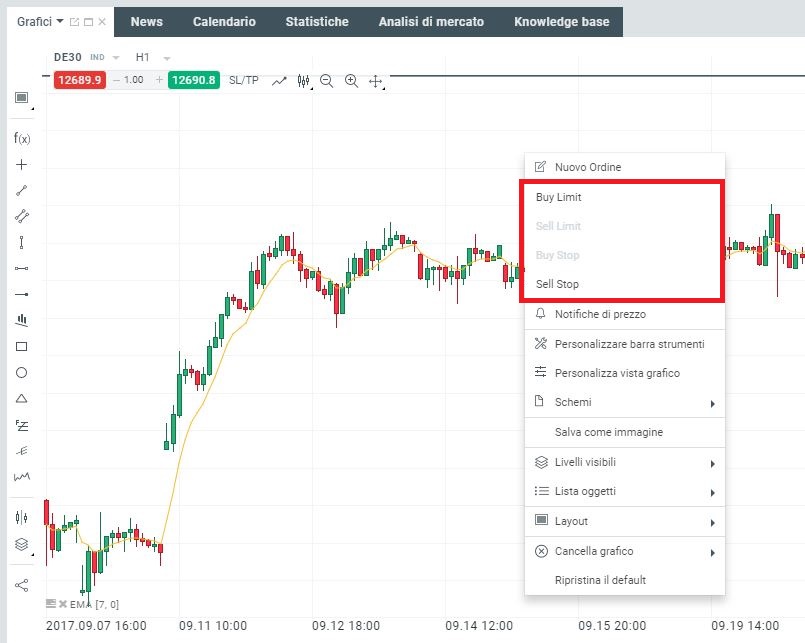Click the green buy price 12690.8 button
This screenshot has height=643, width=805.
(x=194, y=80)
